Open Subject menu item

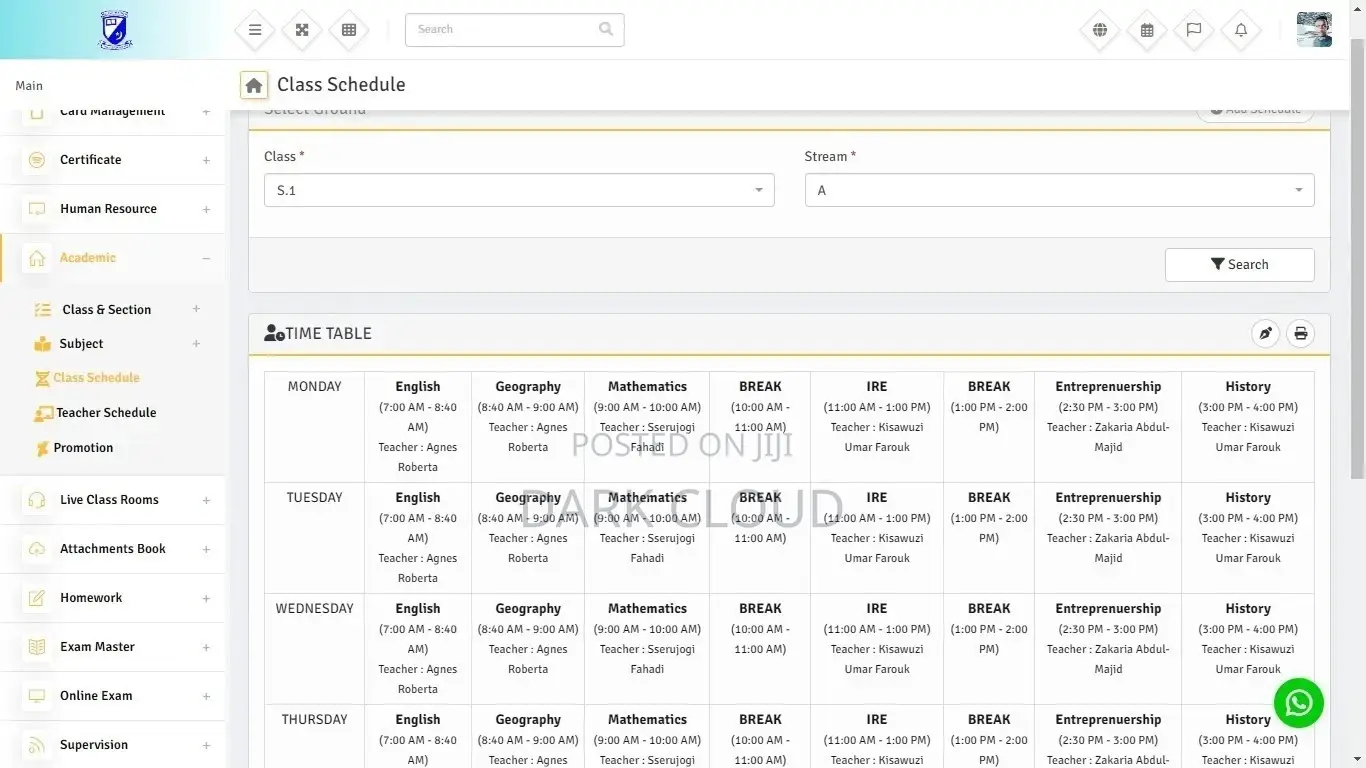click(81, 344)
